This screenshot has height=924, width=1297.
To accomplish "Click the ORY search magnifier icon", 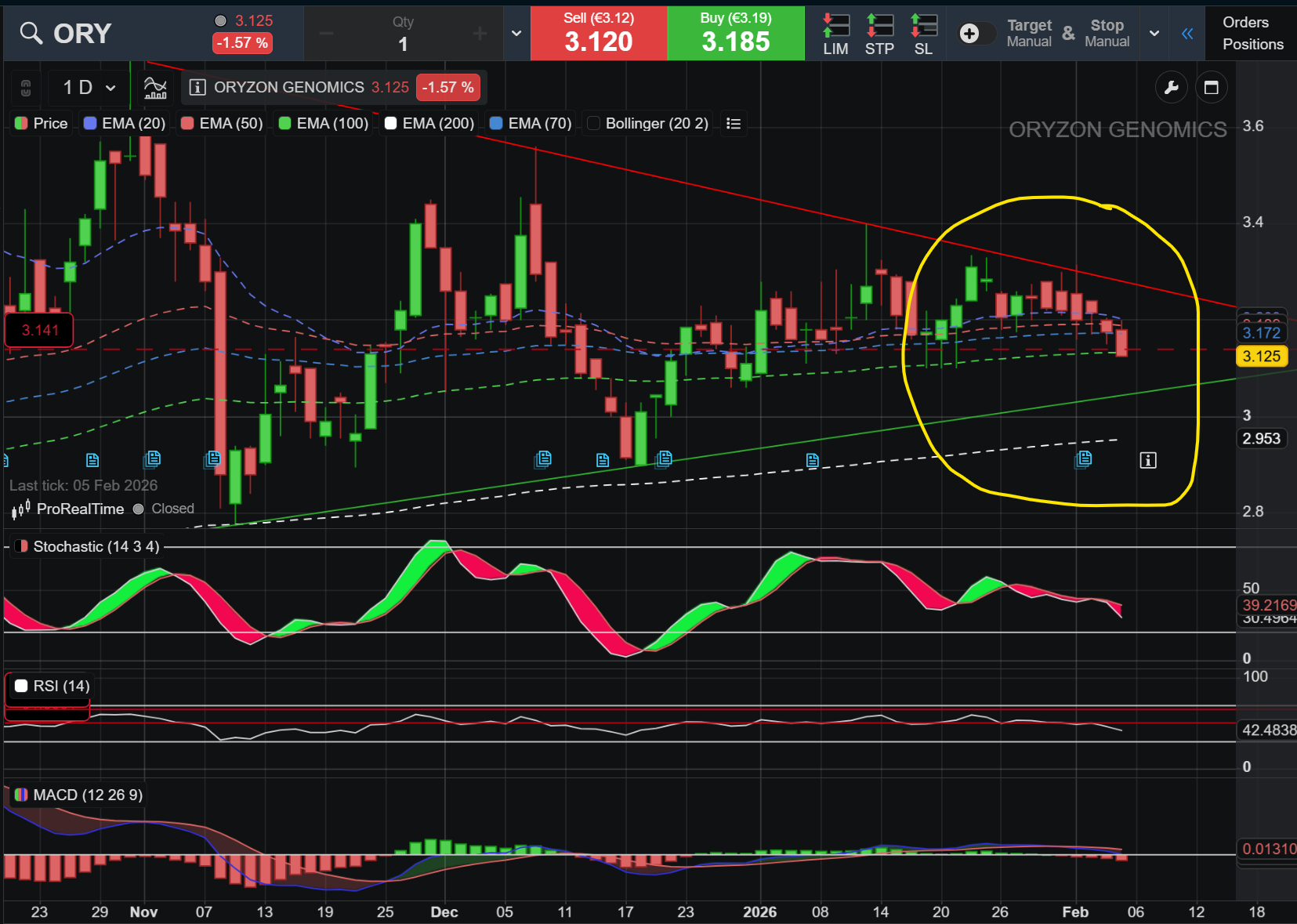I will coord(31,33).
